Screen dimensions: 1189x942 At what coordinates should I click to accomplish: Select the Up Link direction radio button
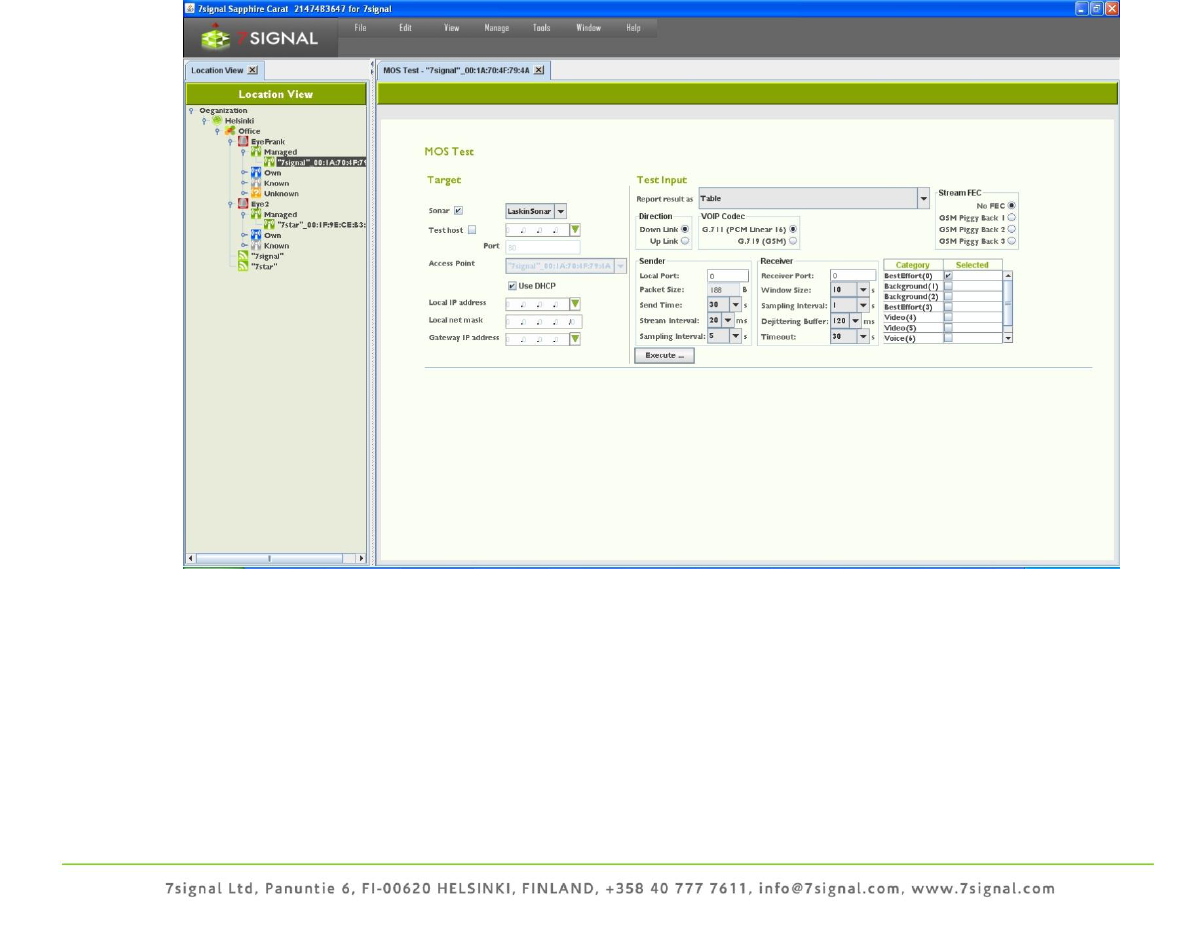click(x=685, y=241)
